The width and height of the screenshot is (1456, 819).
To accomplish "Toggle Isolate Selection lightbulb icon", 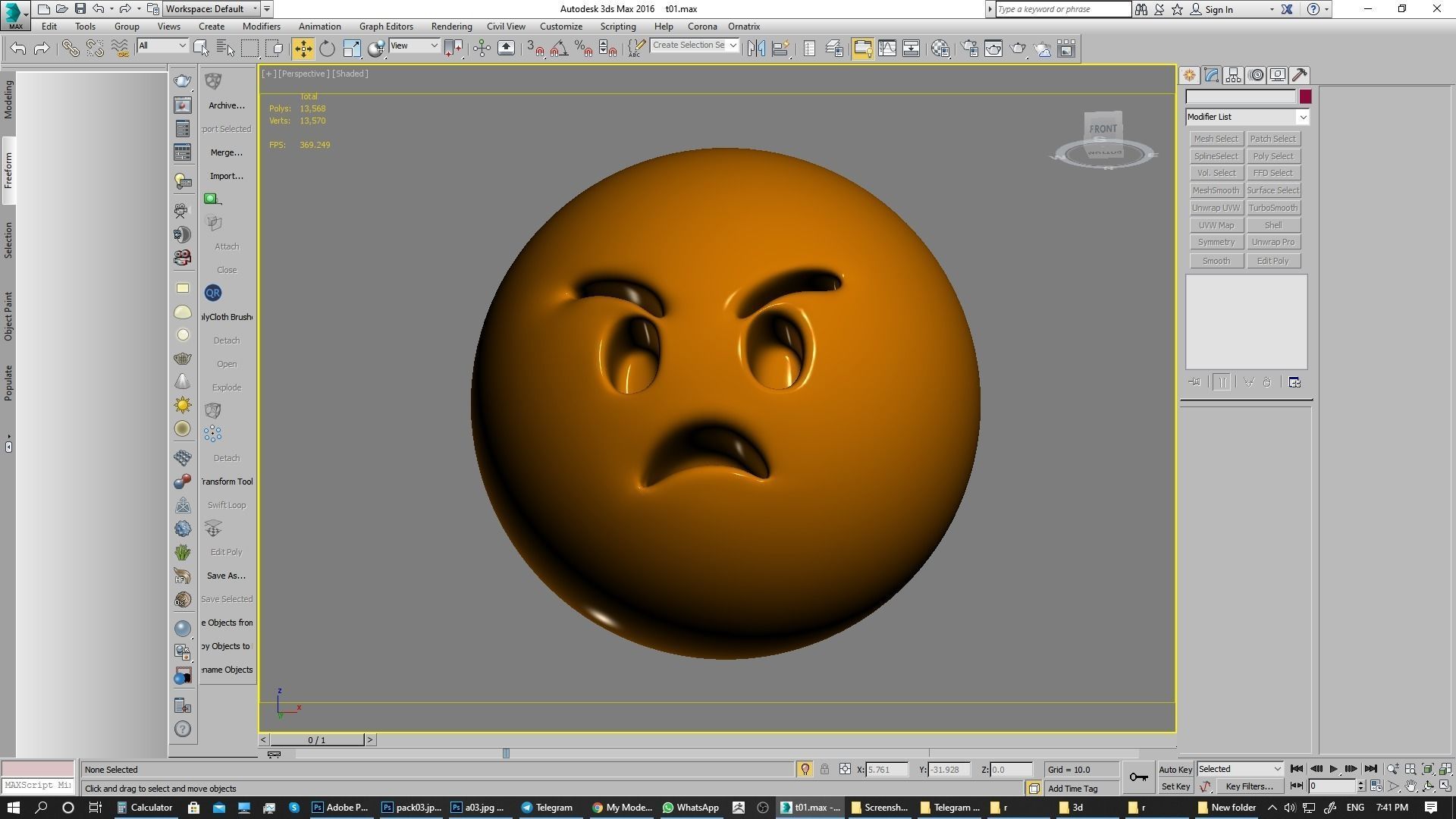I will click(805, 769).
